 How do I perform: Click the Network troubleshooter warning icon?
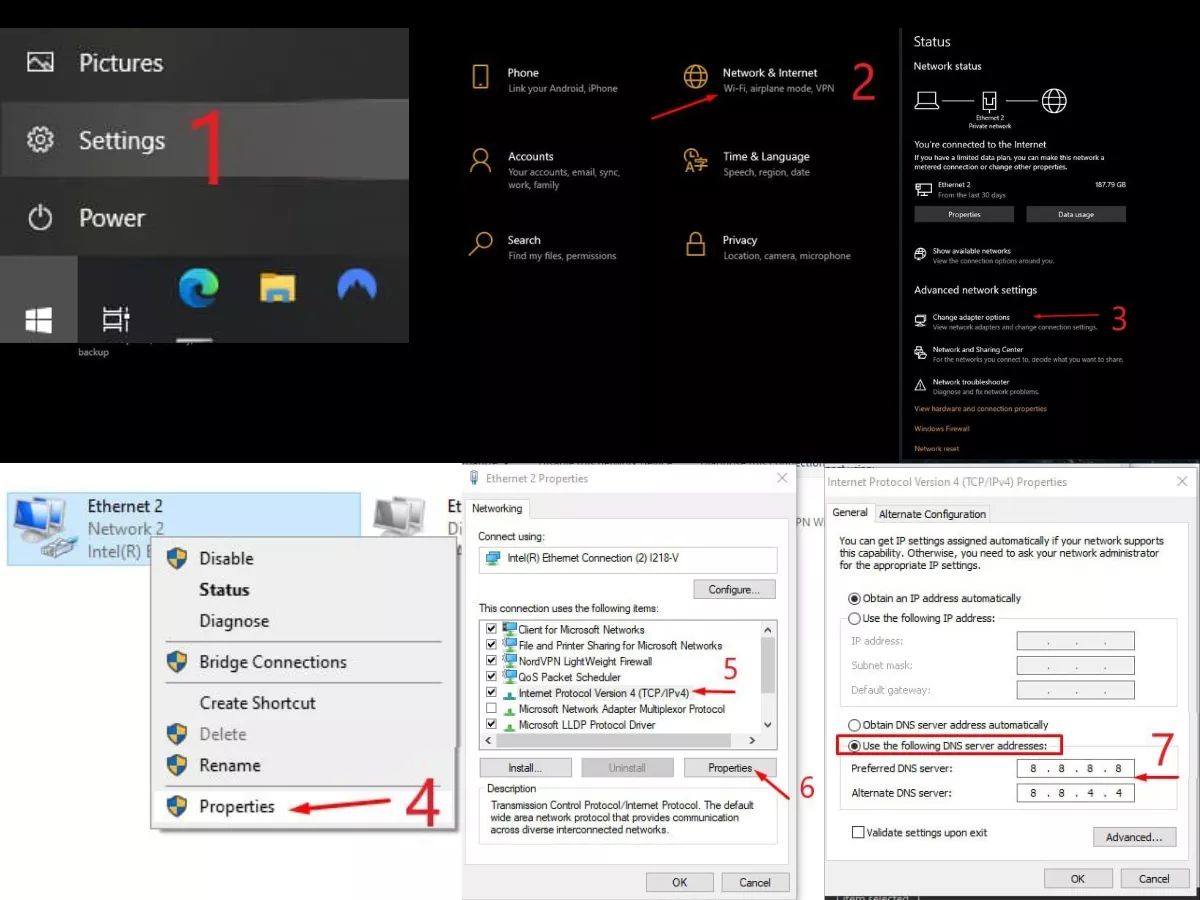tap(920, 385)
